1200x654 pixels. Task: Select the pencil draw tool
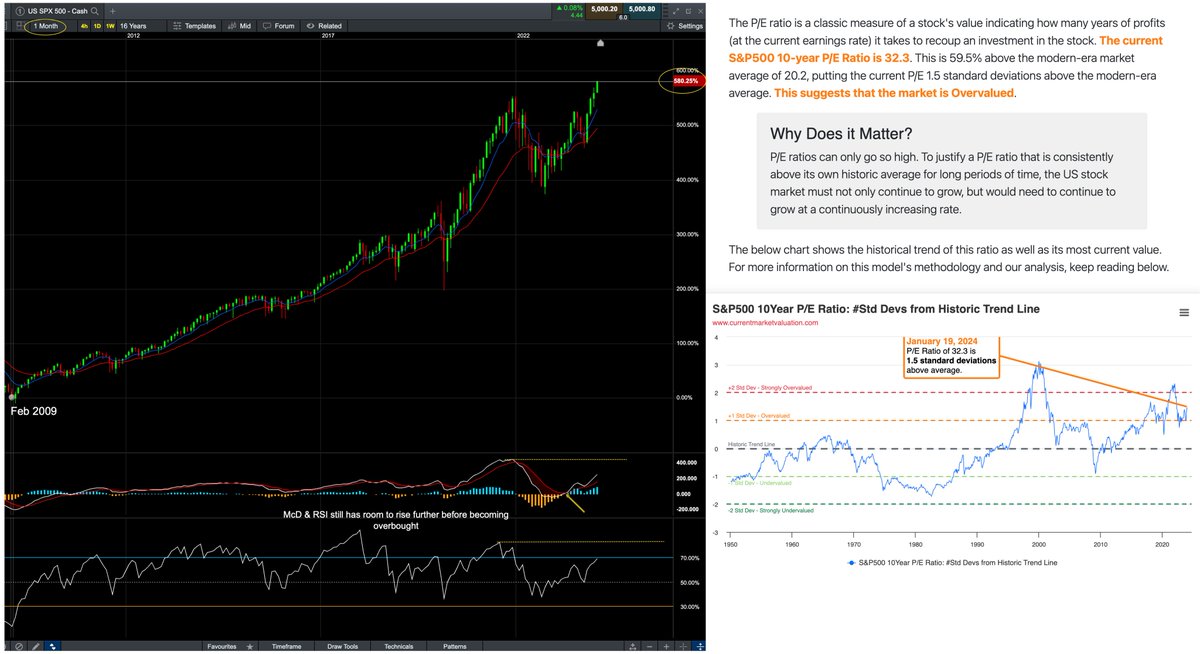click(36, 646)
